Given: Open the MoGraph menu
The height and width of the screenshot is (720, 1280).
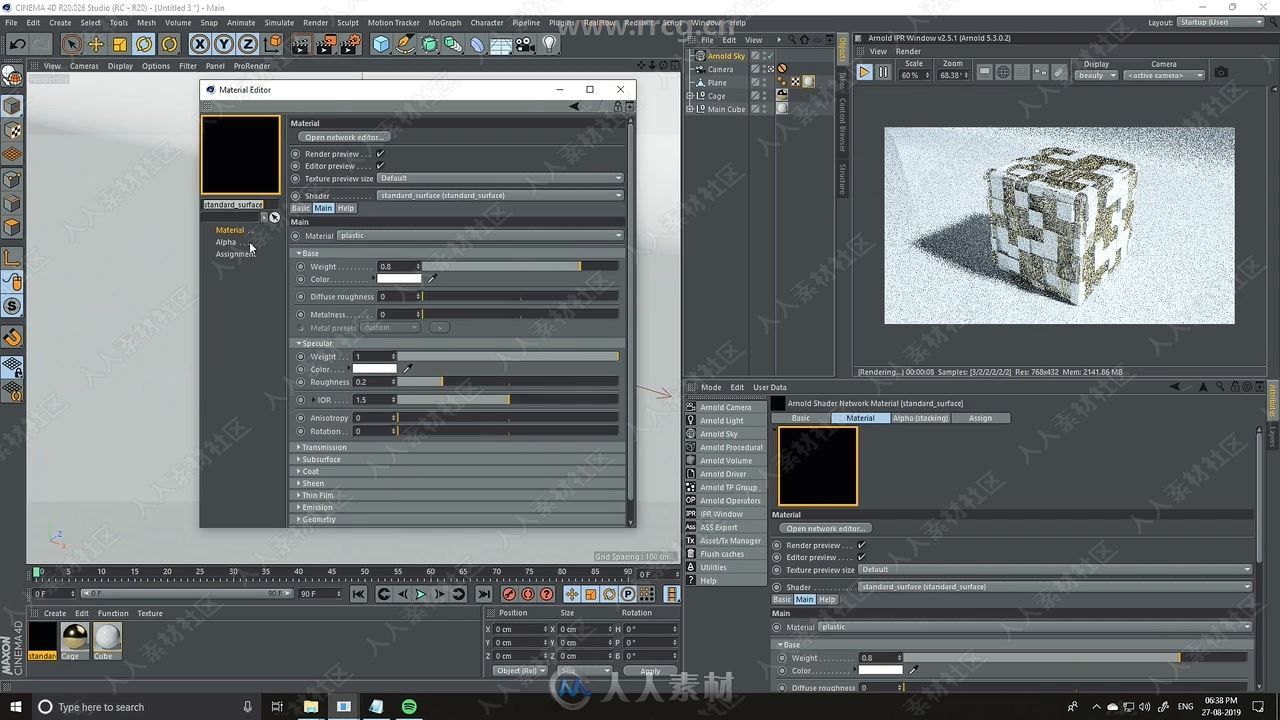Looking at the screenshot, I should [x=444, y=22].
